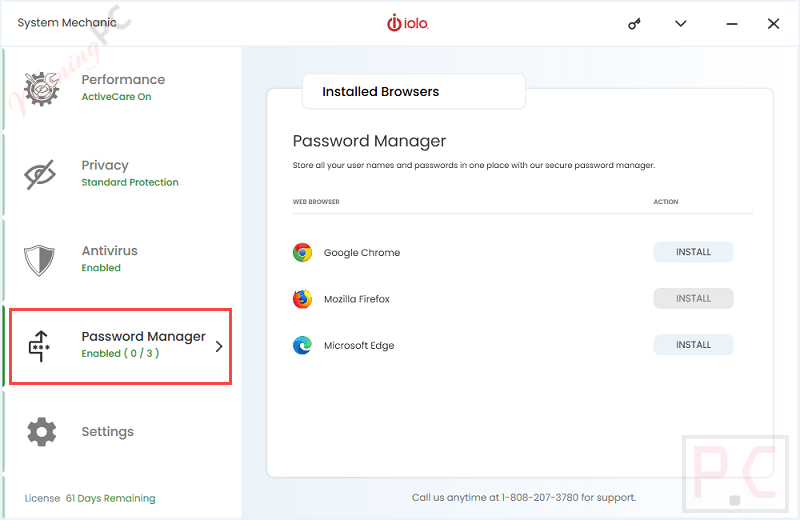
Task: Click the Settings gear icon
Action: pos(41,432)
